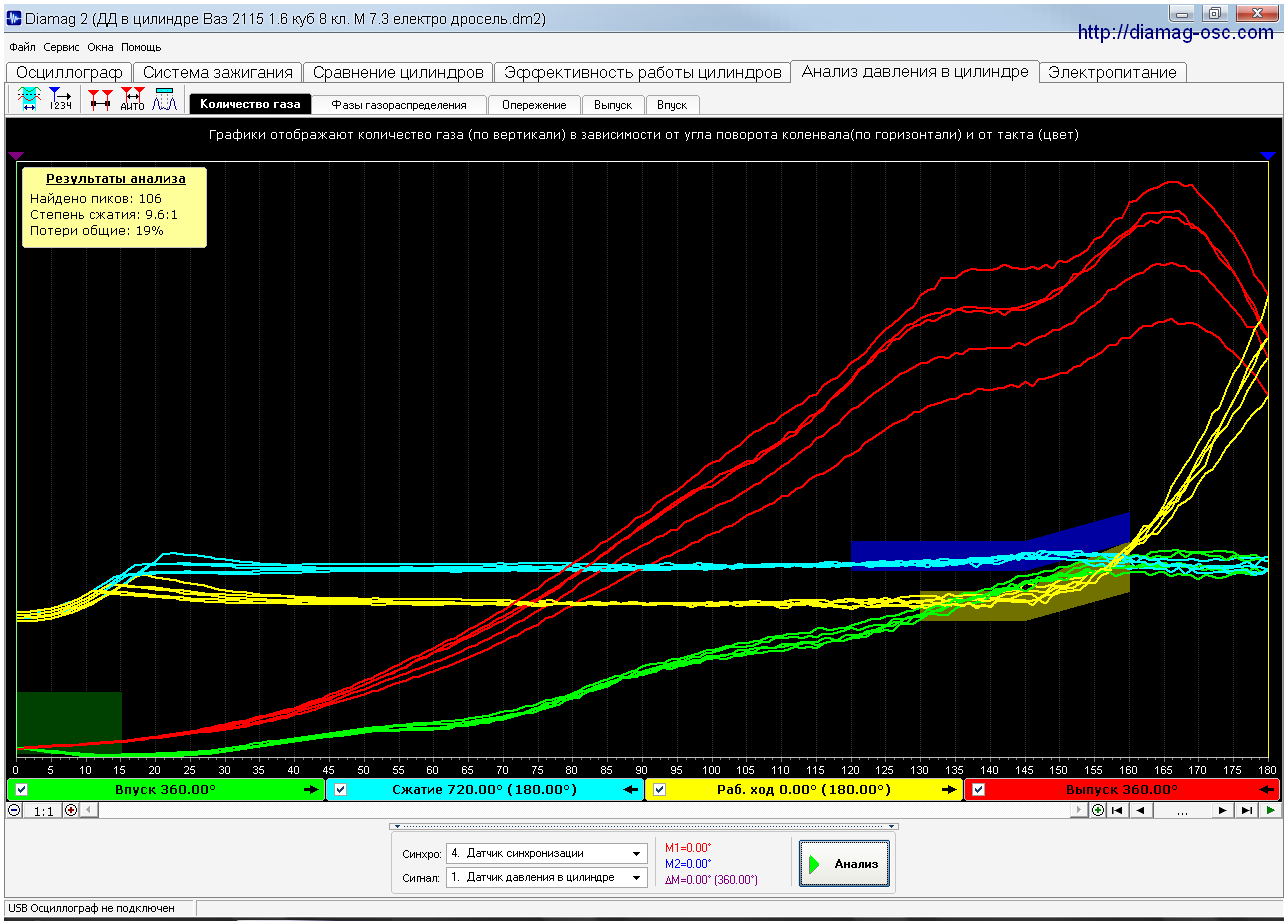Click the zoom out minus icon
Screen dimensions: 1288x921
[14, 810]
